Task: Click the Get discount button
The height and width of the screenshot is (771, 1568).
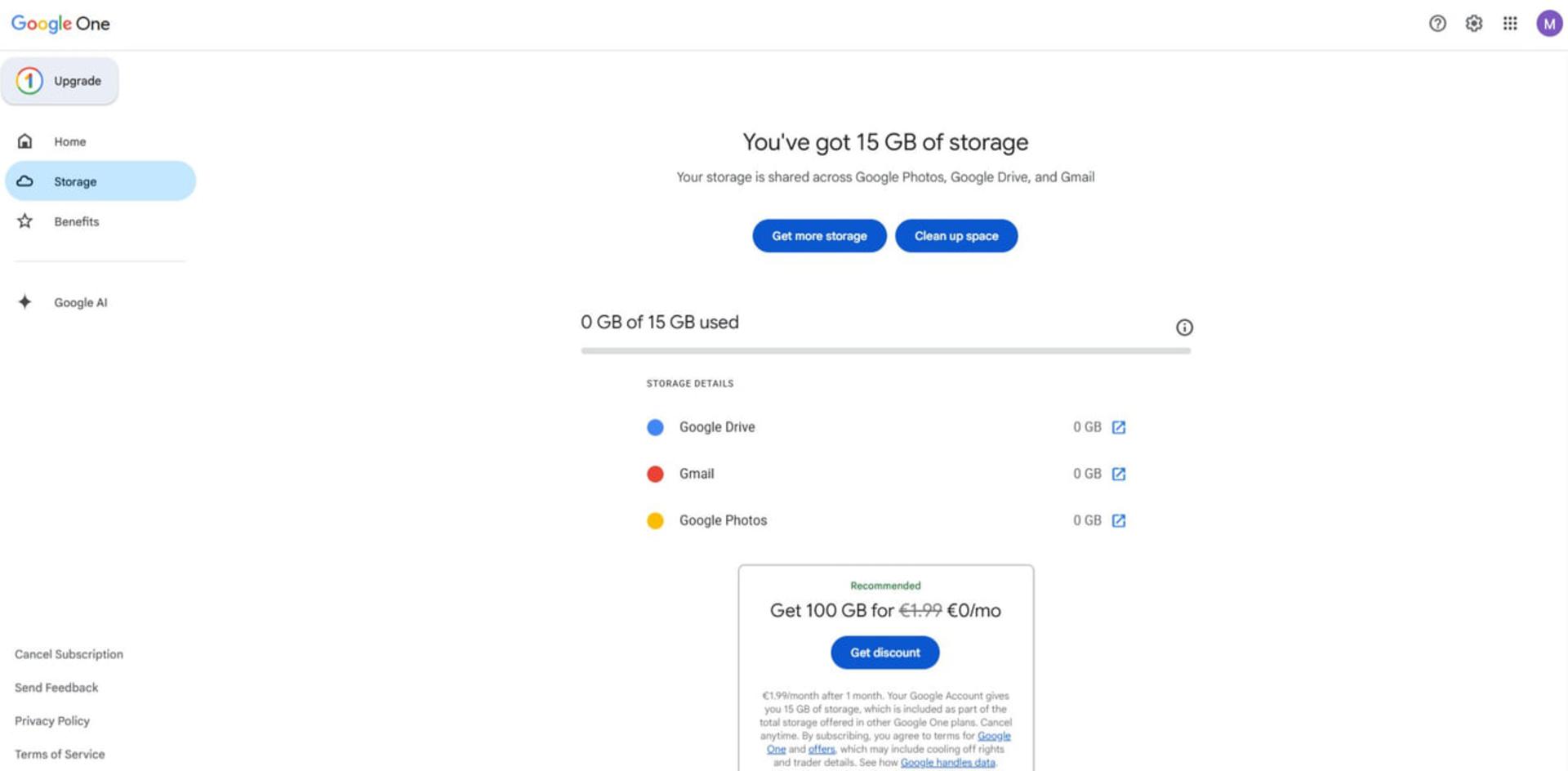Action: tap(885, 653)
